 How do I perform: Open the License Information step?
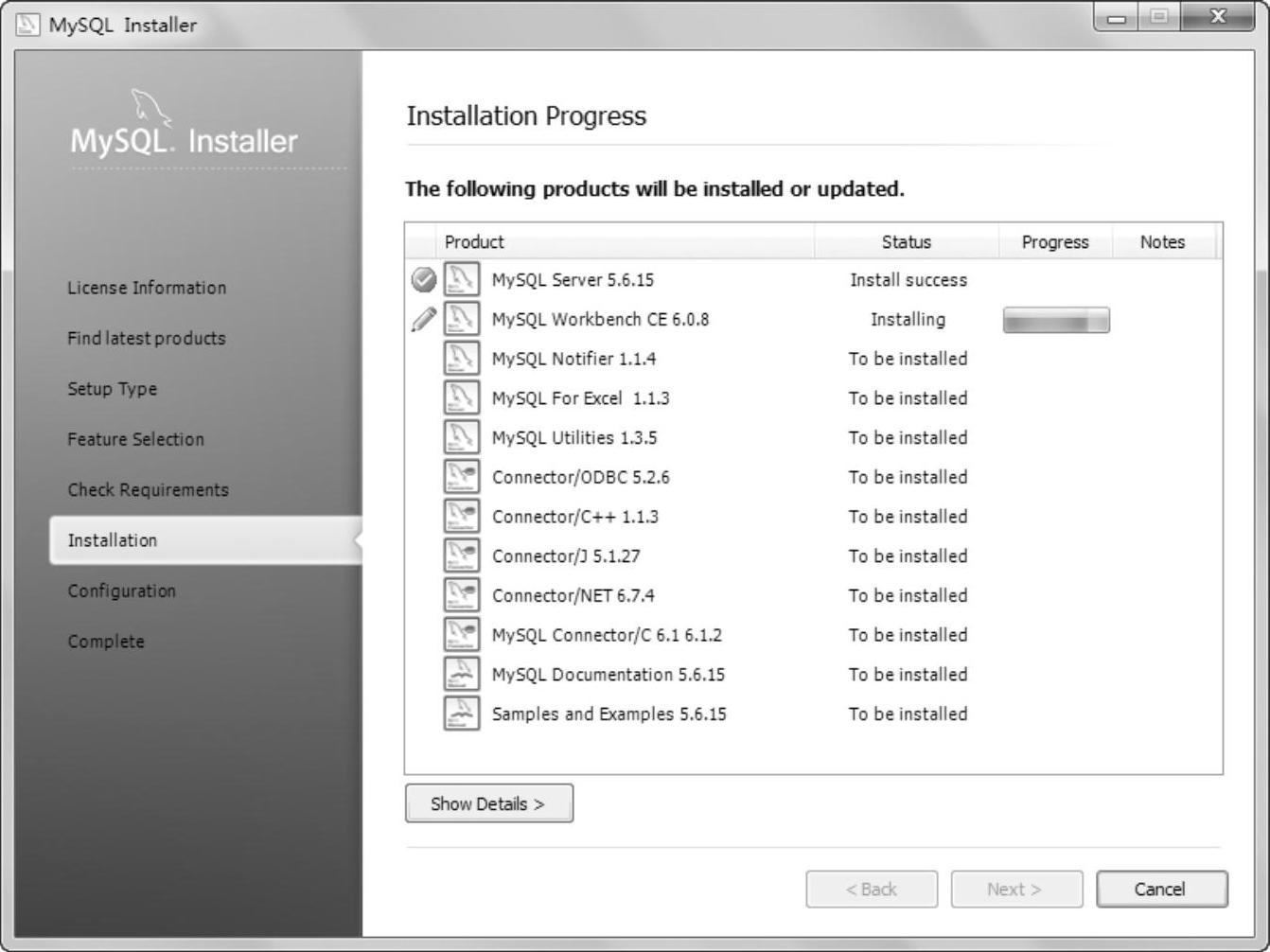[x=147, y=288]
